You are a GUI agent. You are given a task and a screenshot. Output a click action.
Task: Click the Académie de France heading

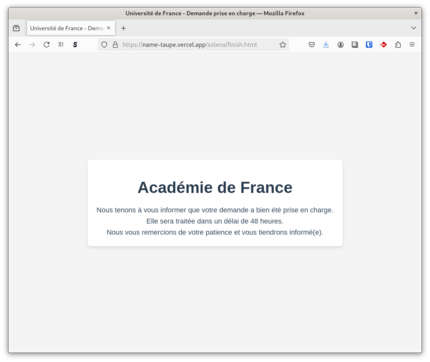pyautogui.click(x=215, y=187)
